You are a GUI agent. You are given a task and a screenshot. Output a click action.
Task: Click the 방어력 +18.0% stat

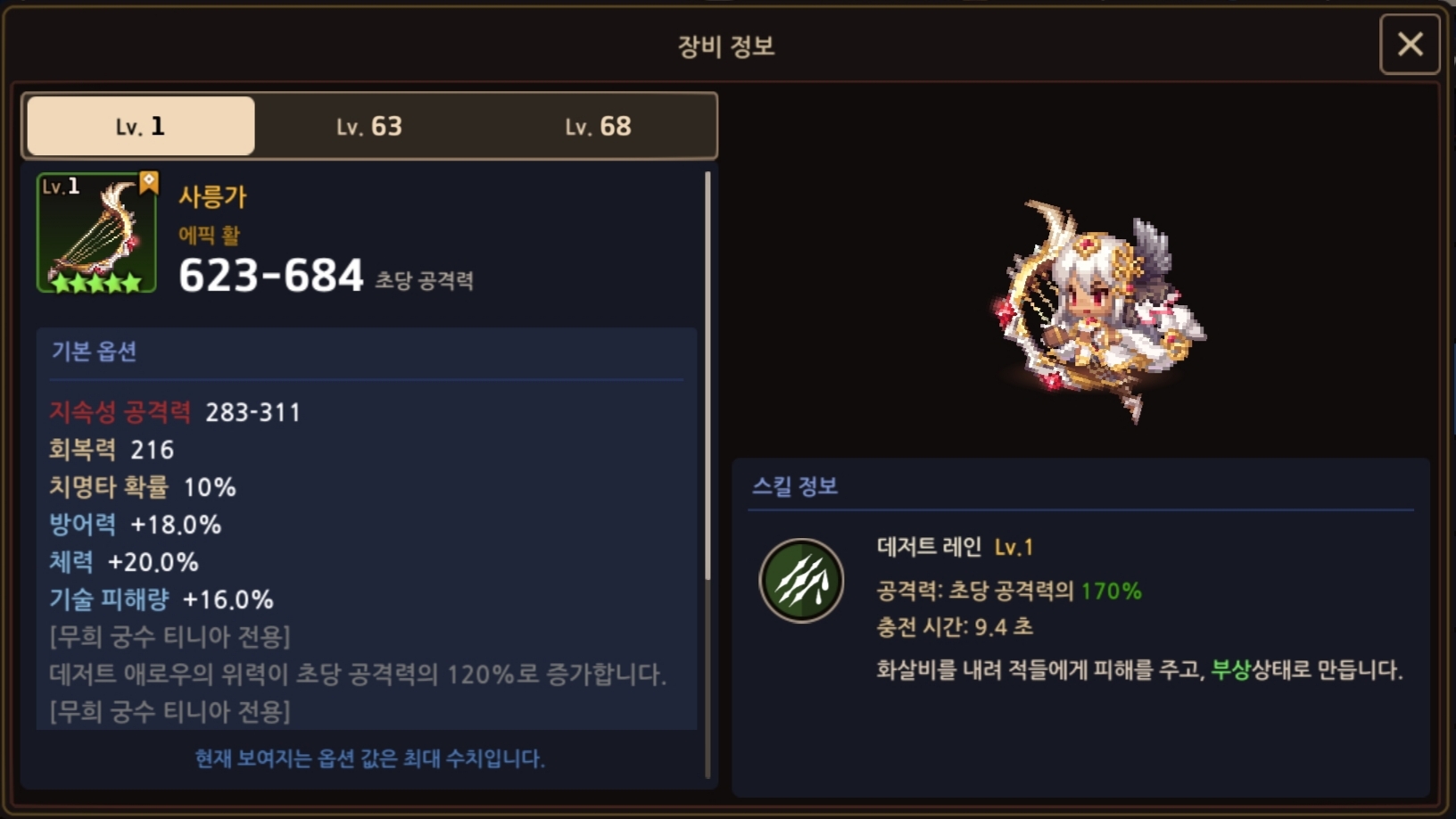coord(135,525)
